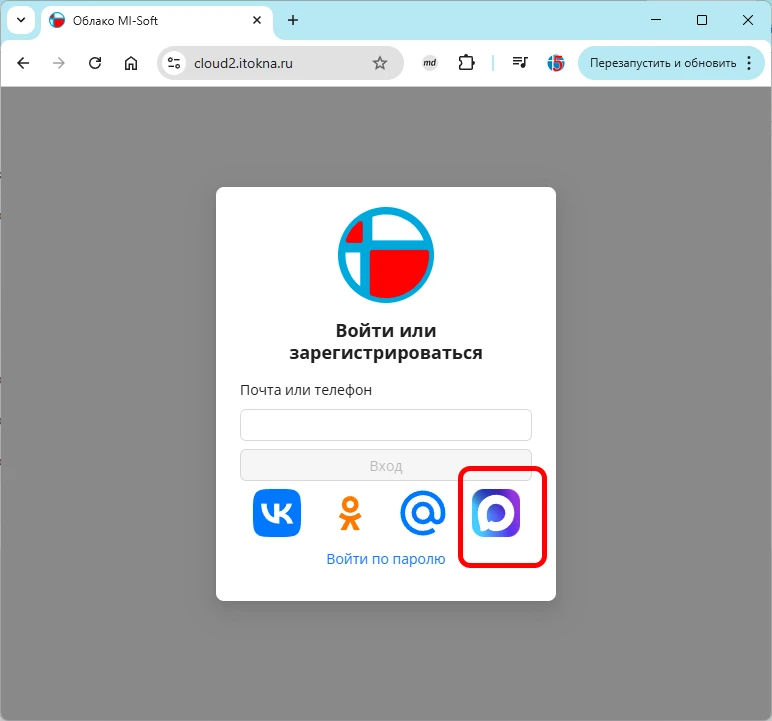Close the Облако MI-Soft tab
Screen dimensions: 772x721
pyautogui.click(x=257, y=21)
